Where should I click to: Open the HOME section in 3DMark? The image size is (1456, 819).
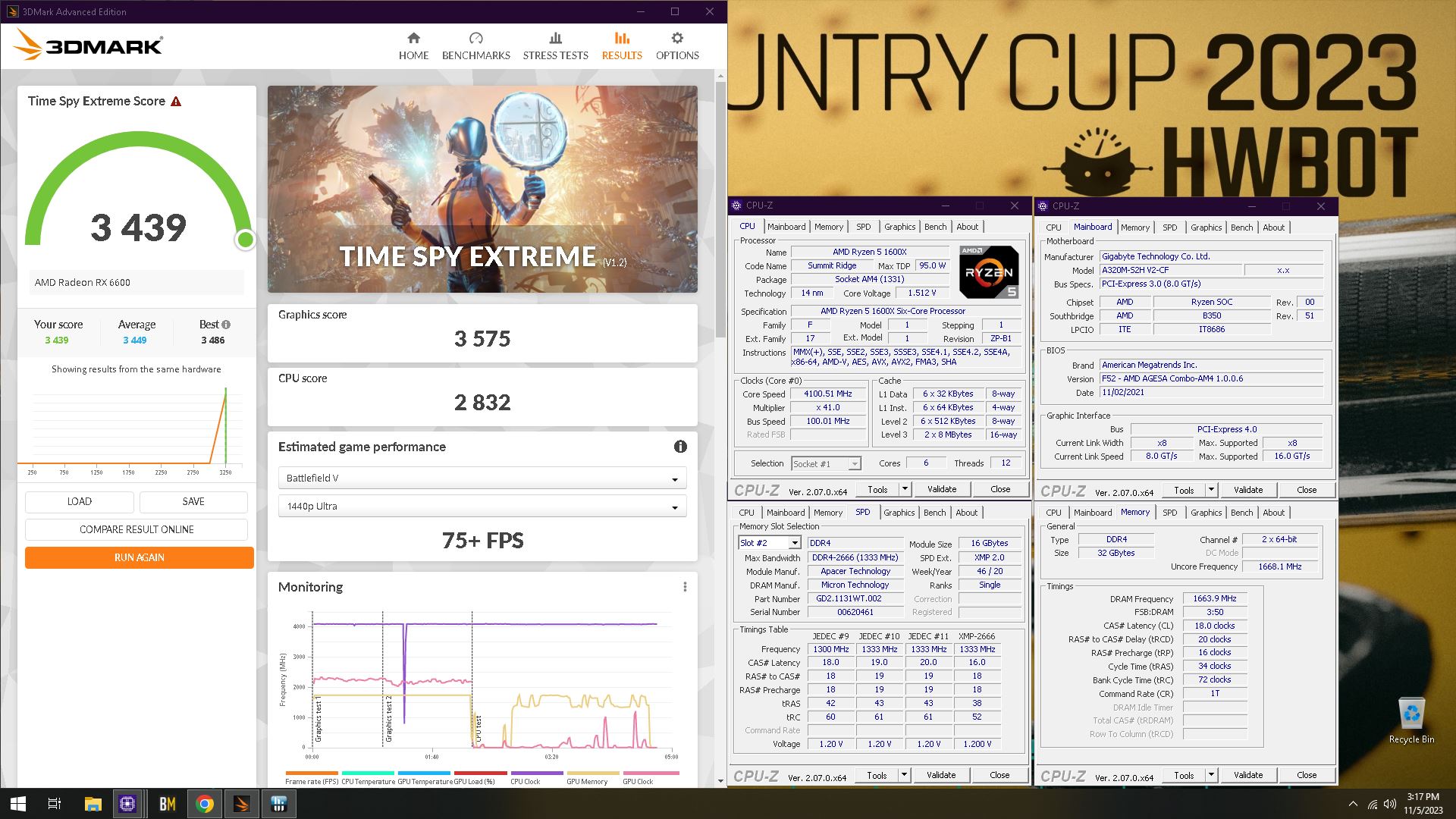pos(413,46)
